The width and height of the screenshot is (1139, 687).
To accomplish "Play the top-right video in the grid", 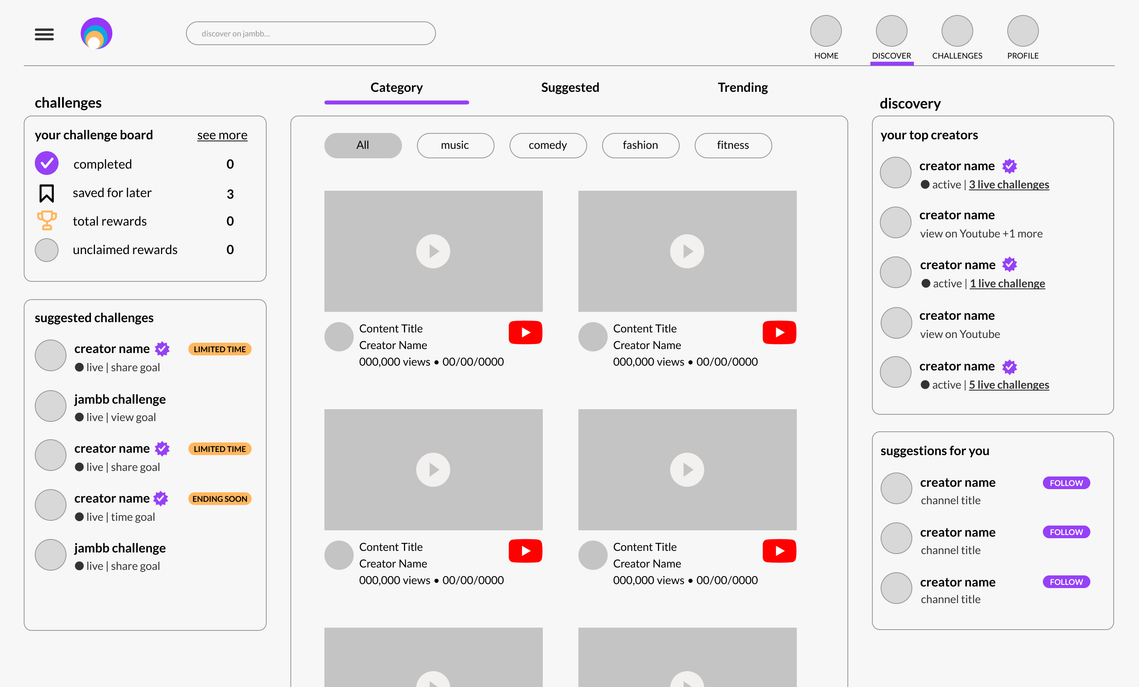I will (x=687, y=251).
